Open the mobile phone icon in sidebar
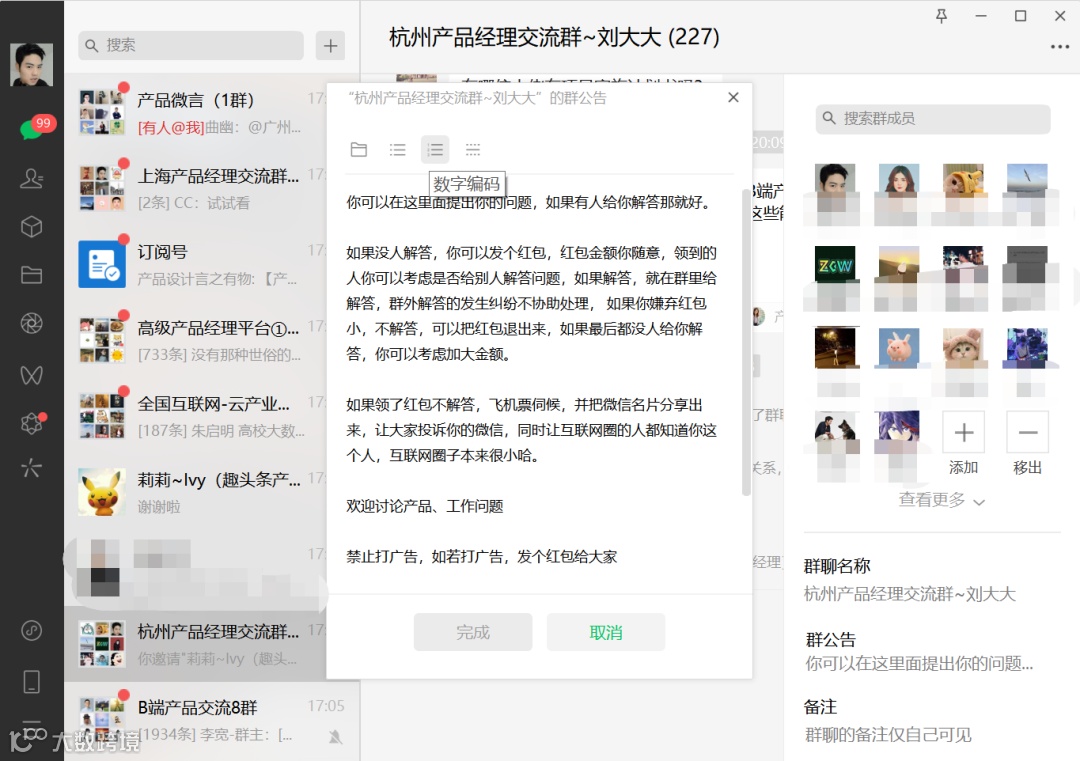 click(31, 682)
